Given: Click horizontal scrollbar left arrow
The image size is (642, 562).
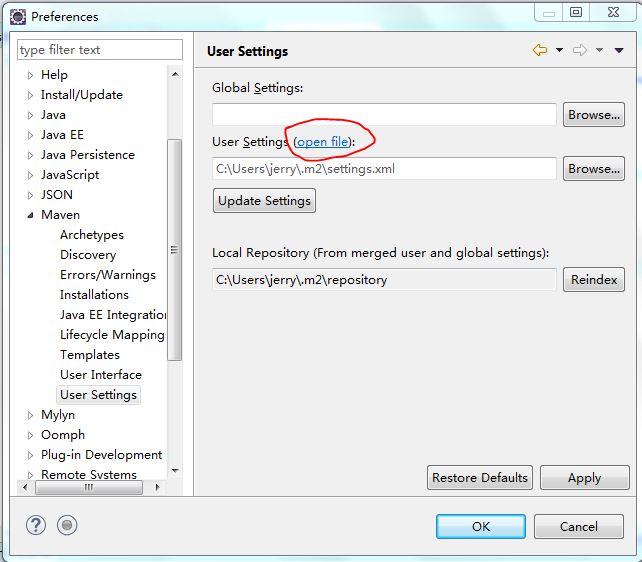Looking at the screenshot, I should click(x=25, y=487).
